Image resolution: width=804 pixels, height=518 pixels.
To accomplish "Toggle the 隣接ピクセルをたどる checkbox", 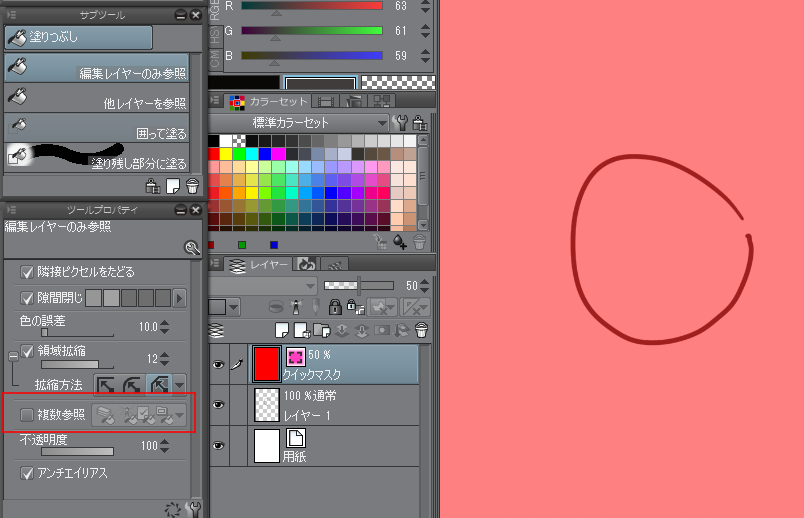I will coord(27,272).
